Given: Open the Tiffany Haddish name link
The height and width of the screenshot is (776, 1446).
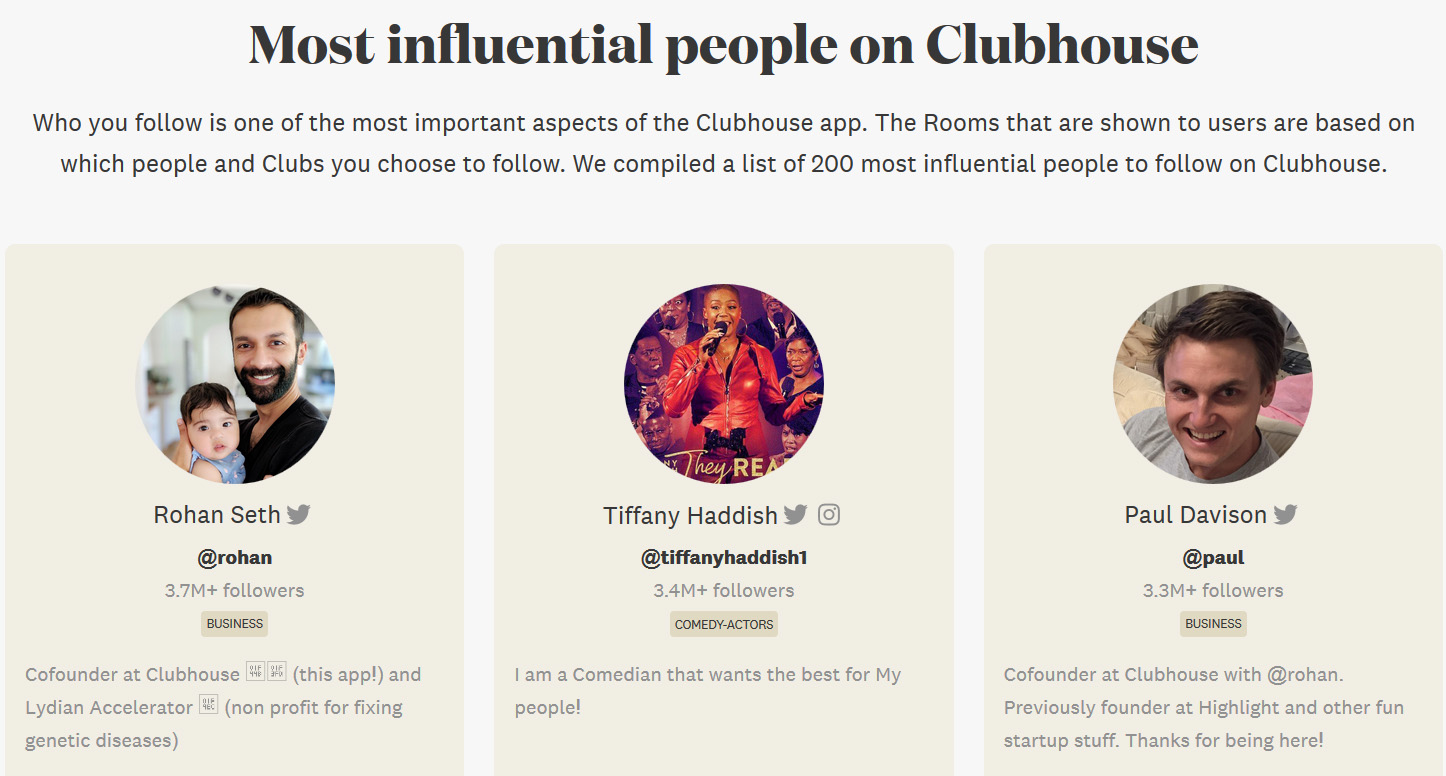Looking at the screenshot, I should [x=690, y=516].
